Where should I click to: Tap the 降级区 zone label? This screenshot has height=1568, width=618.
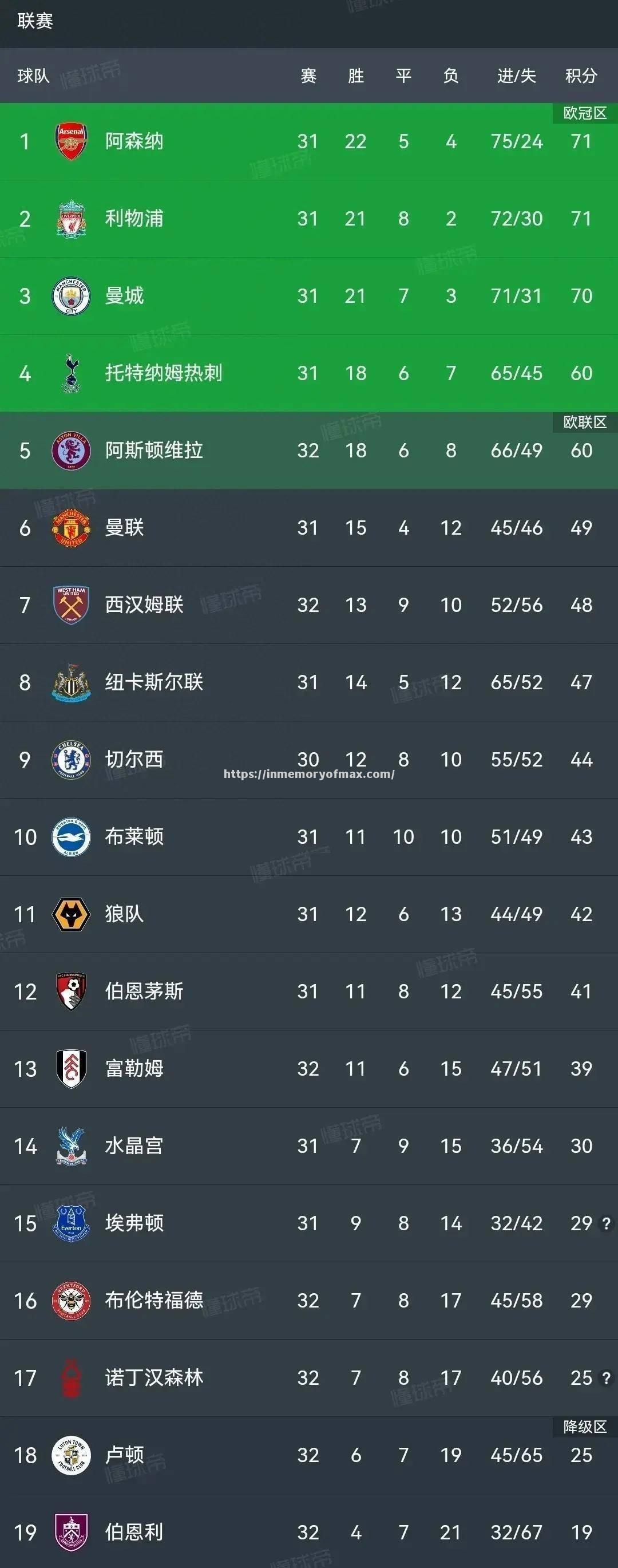tap(585, 1427)
